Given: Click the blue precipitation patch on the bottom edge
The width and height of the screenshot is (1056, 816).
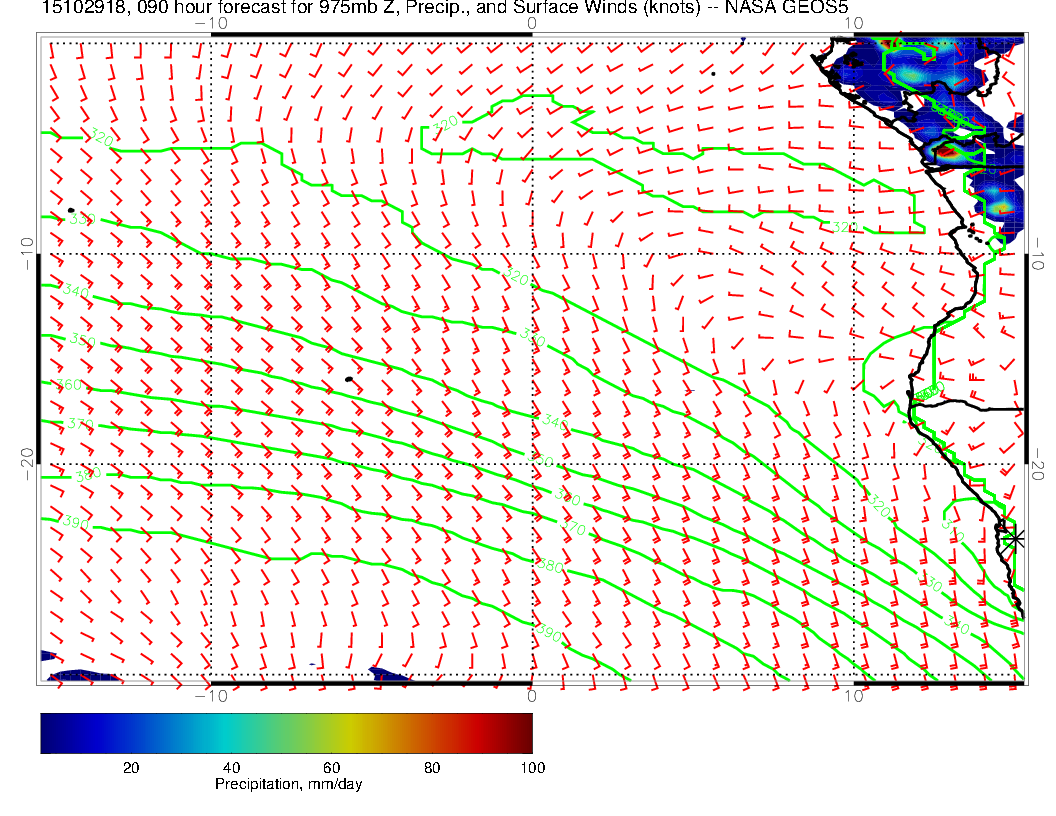Looking at the screenshot, I should [390, 675].
